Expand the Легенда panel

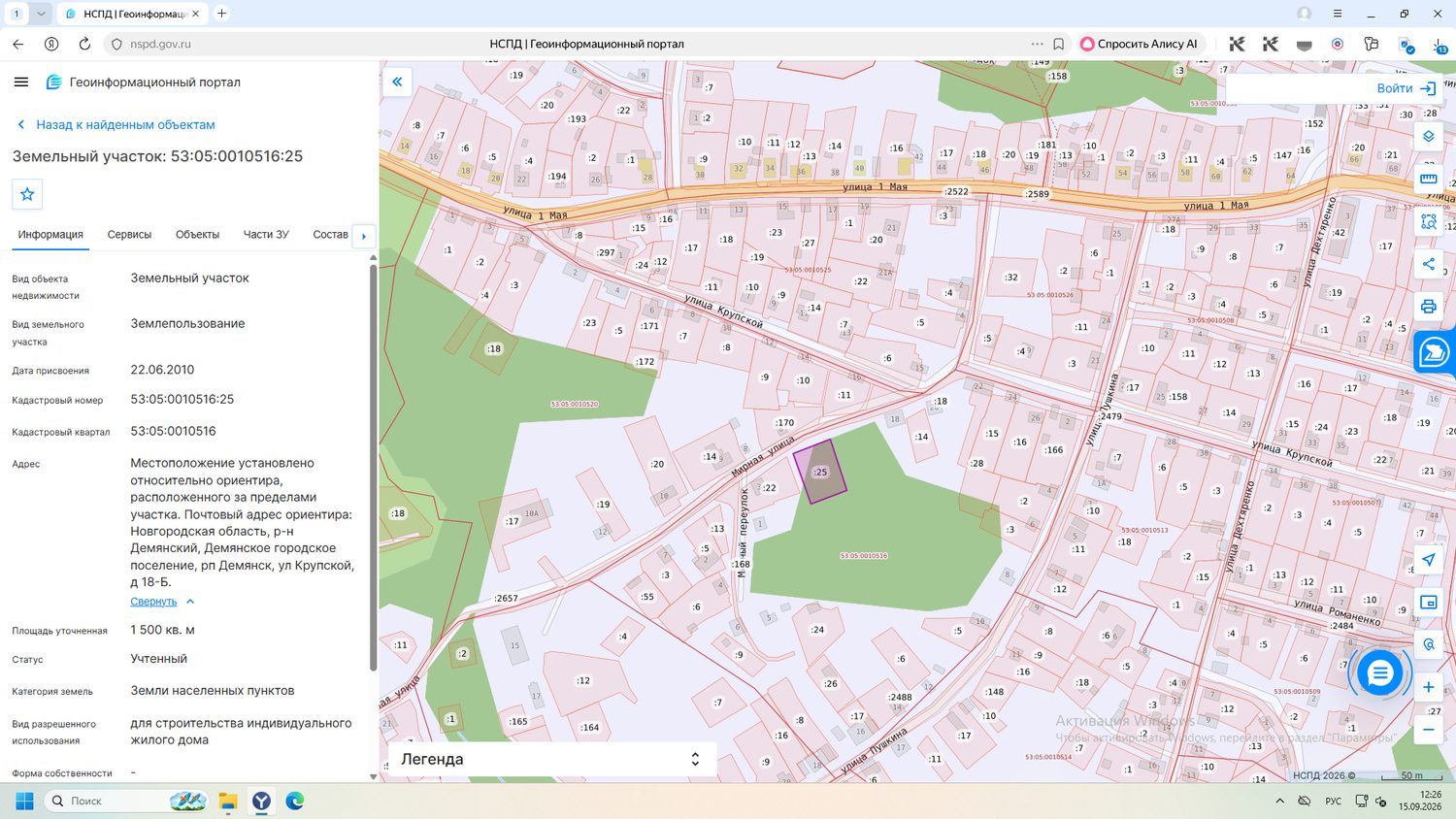[551, 759]
